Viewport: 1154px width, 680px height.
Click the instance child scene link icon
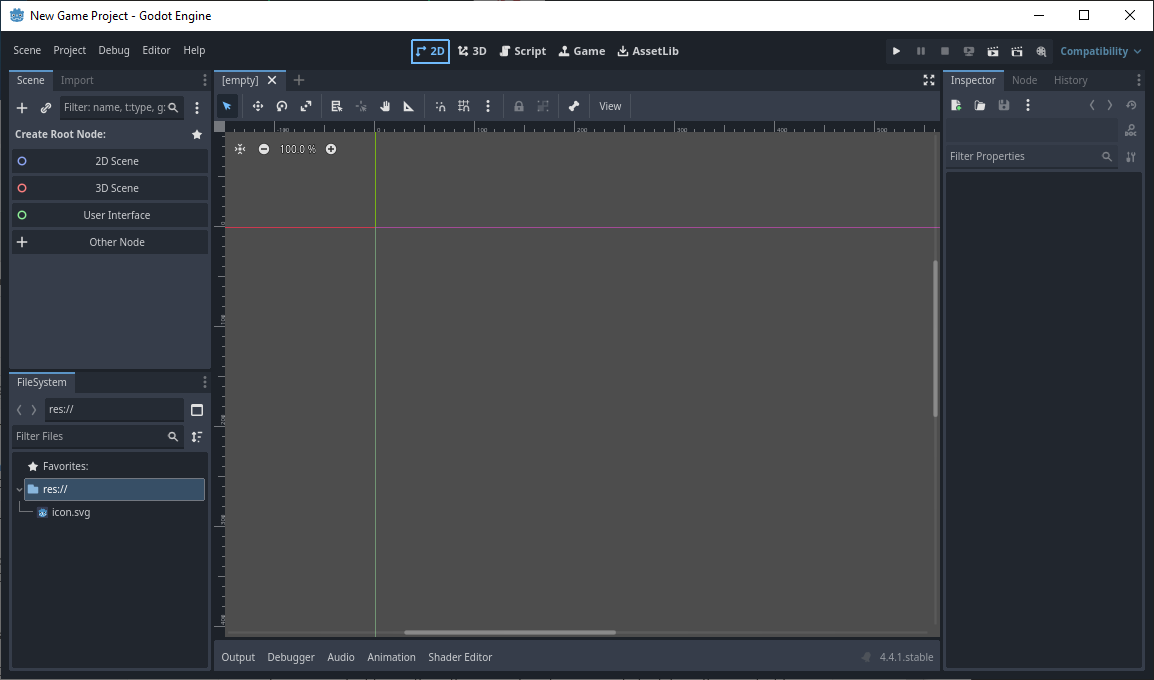point(46,108)
